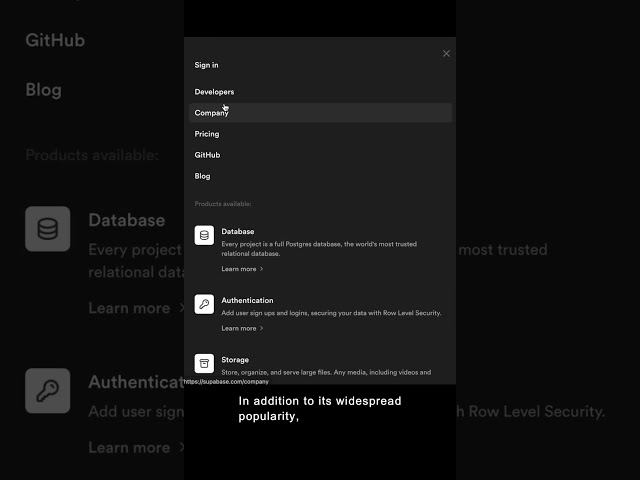This screenshot has height=480, width=640.
Task: Click the supabase.com/company status URL
Action: pos(226,382)
